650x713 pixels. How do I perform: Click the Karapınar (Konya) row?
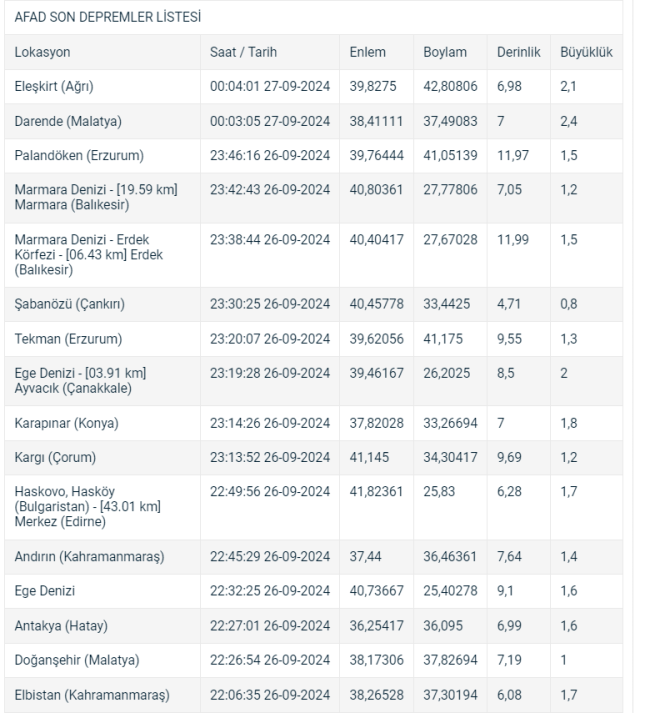pos(313,423)
